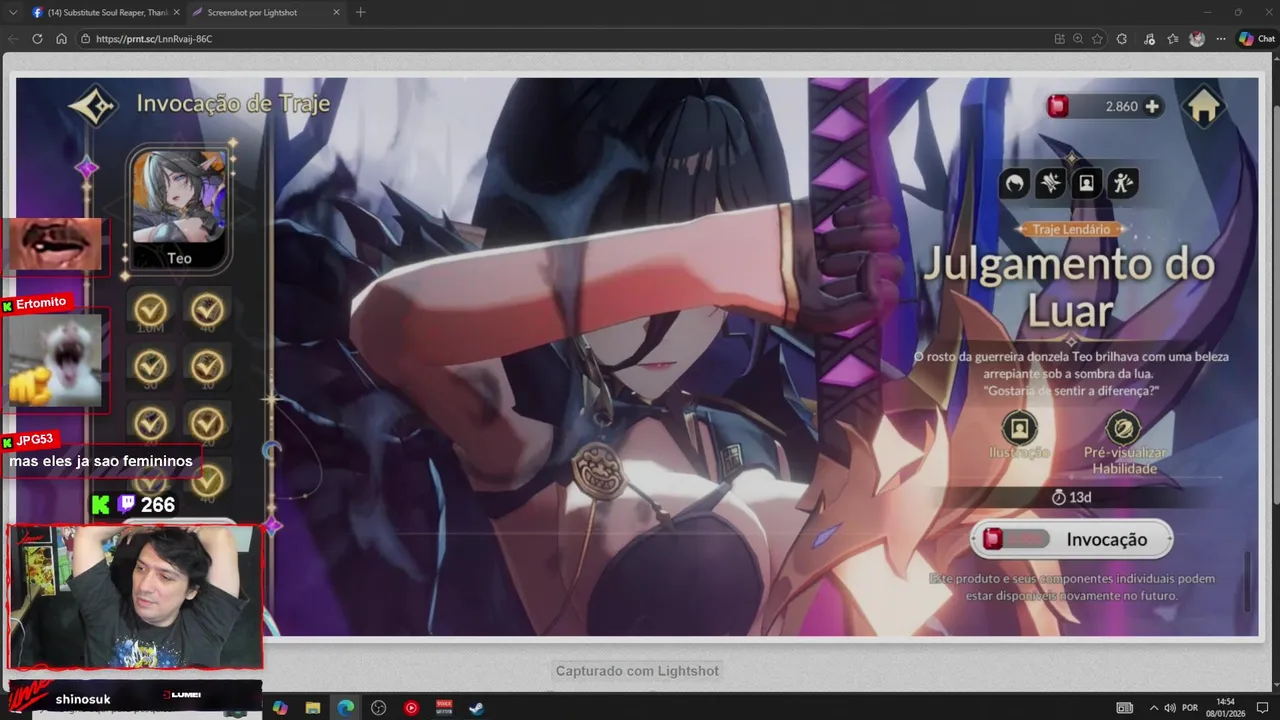Open the browser settings three-dots menu
The image size is (1280, 720).
pyautogui.click(x=1220, y=39)
